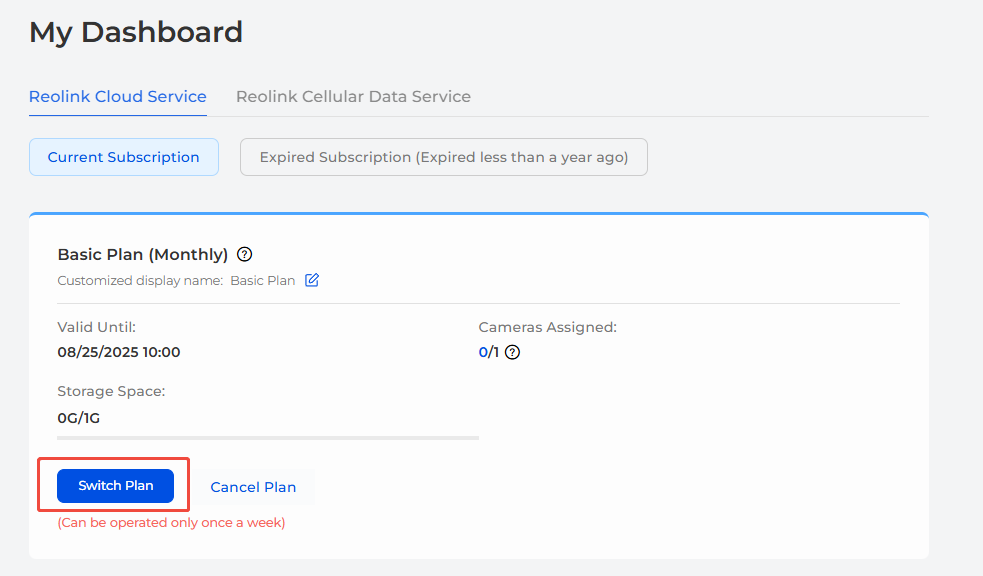The image size is (983, 576).
Task: Click the Switch Plan button
Action: 115,486
